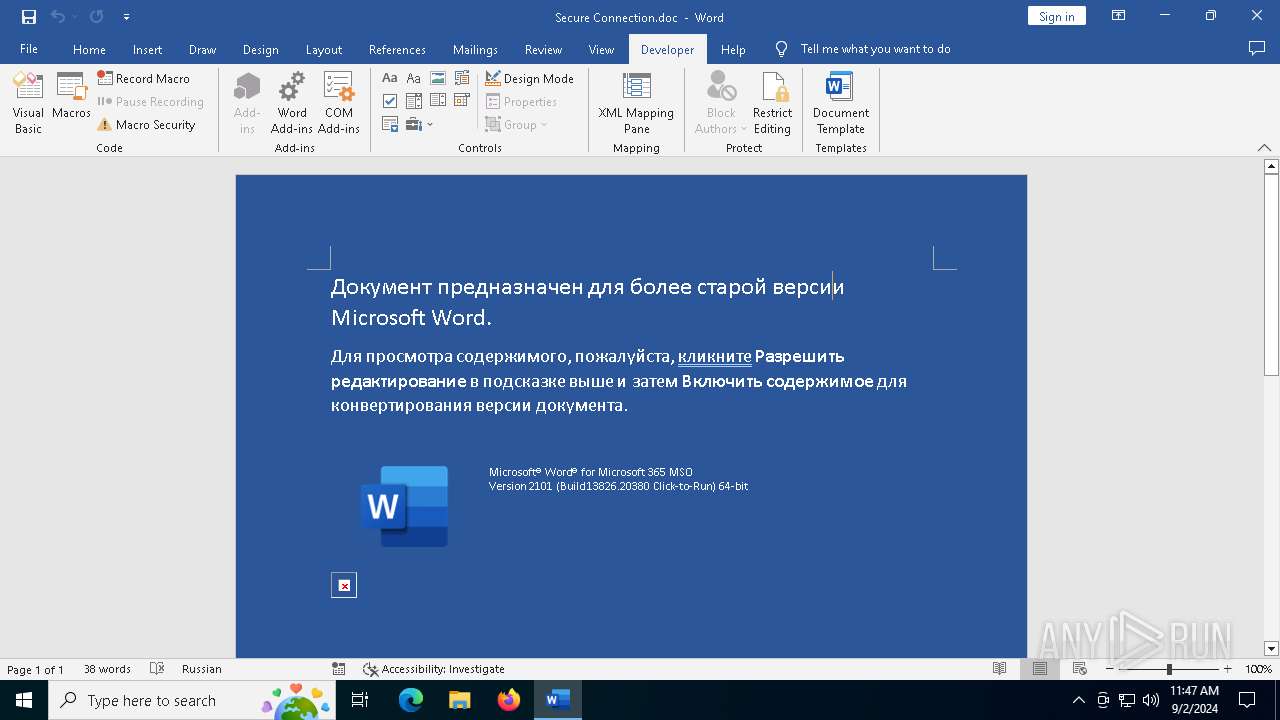Click the Word logo image in document

pyautogui.click(x=405, y=506)
